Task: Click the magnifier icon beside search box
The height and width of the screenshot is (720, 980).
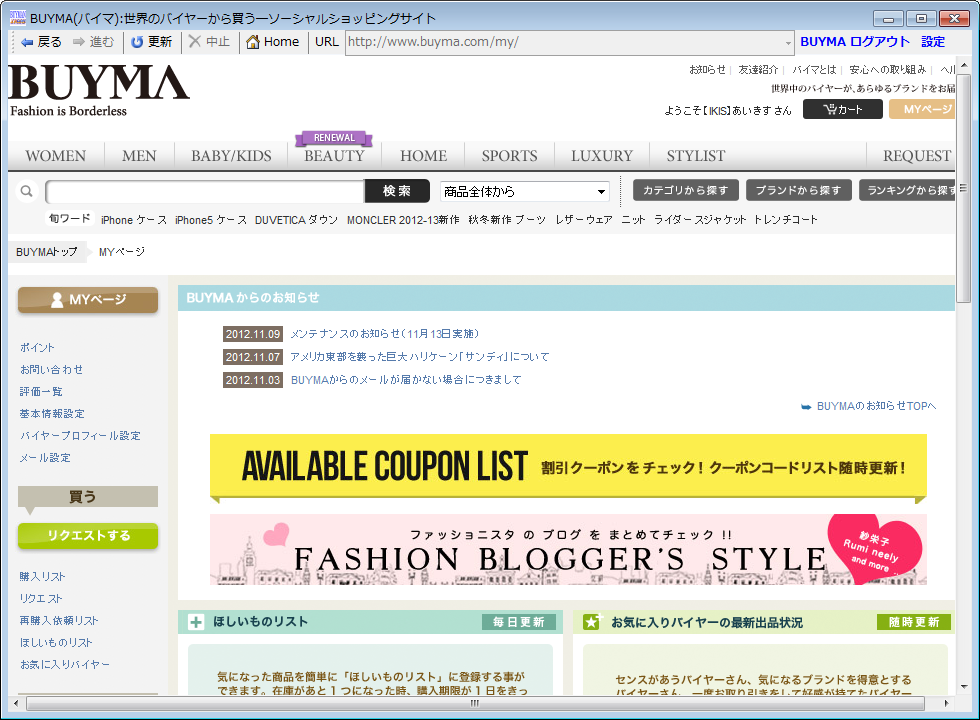Action: [26, 191]
